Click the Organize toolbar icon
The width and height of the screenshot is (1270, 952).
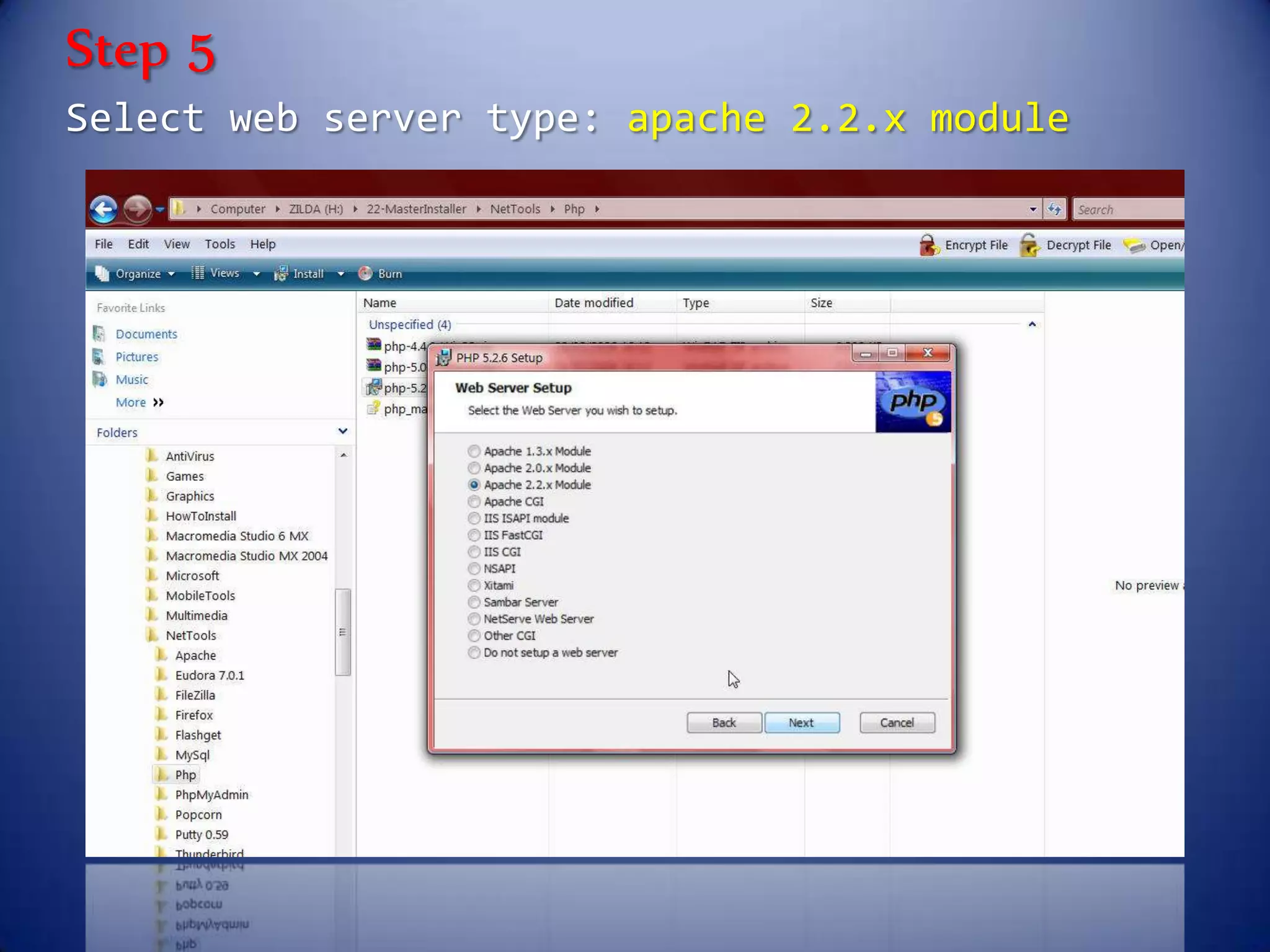102,273
